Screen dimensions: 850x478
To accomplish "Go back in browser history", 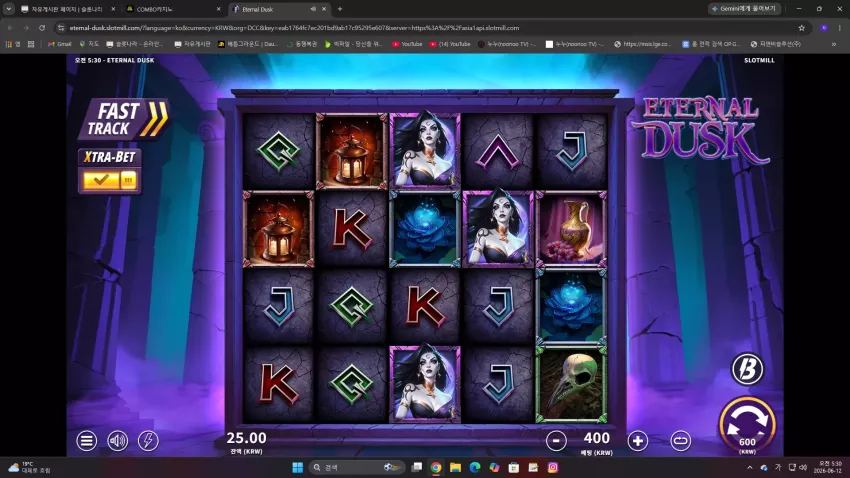I will coord(10,28).
